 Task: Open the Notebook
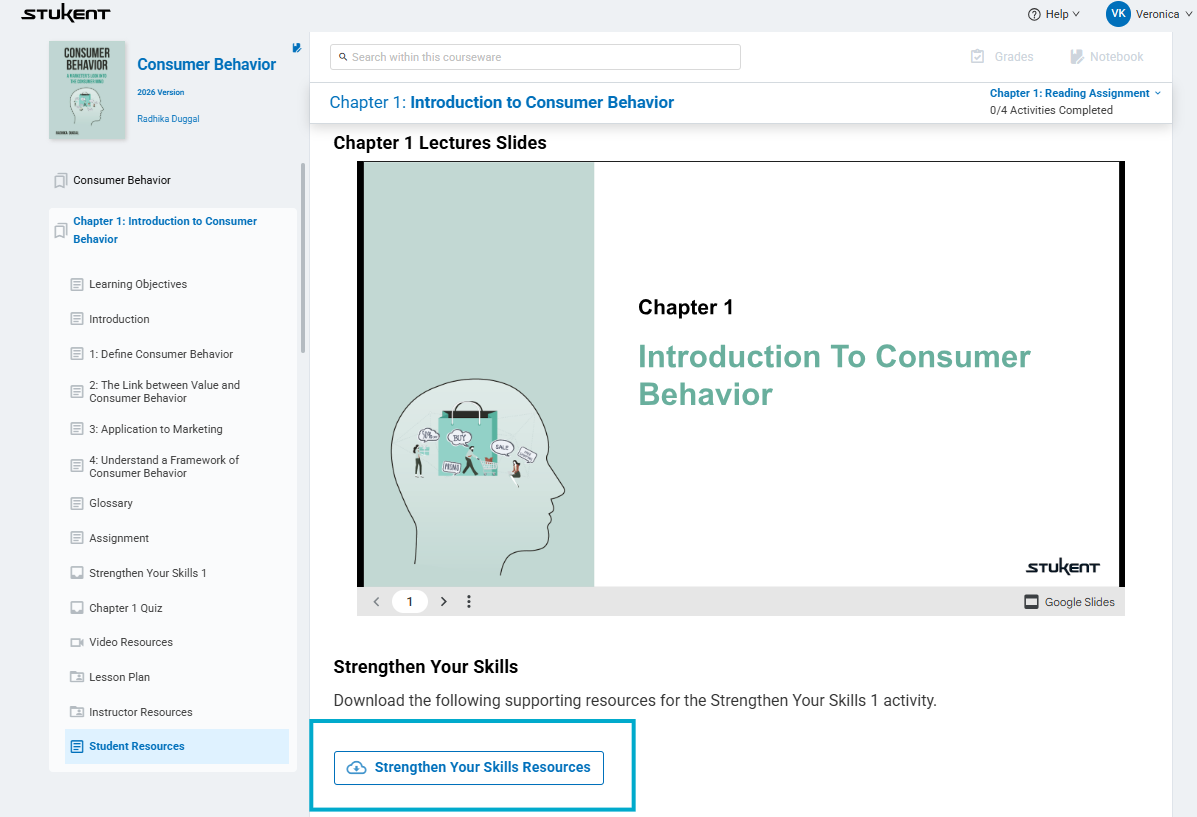tap(1106, 57)
